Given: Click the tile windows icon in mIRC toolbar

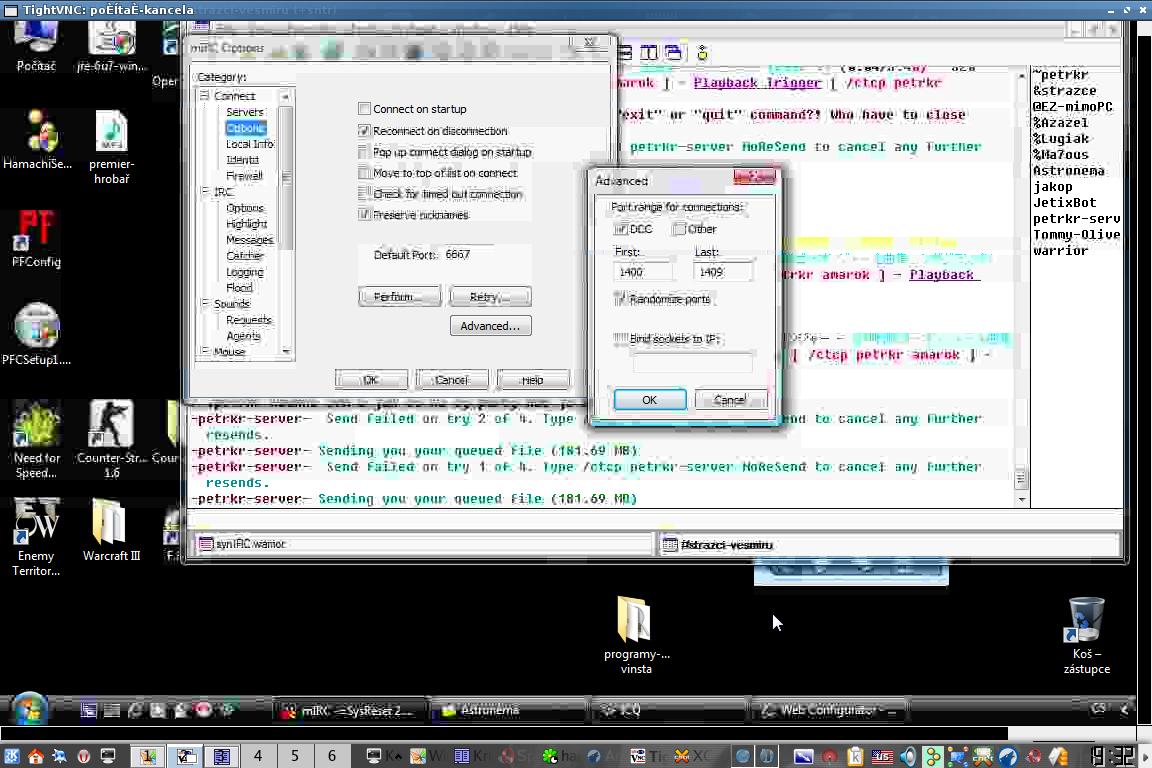Looking at the screenshot, I should click(649, 53).
